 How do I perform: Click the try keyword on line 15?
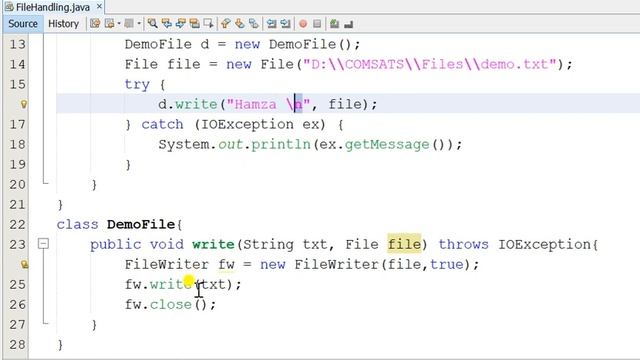[137, 84]
